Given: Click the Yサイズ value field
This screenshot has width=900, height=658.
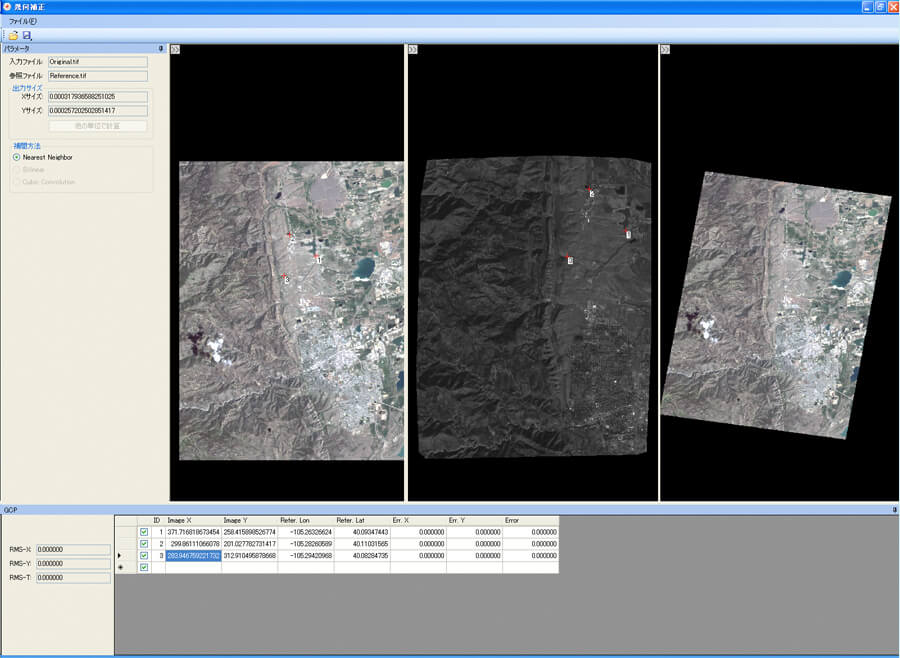Looking at the screenshot, I should [98, 110].
